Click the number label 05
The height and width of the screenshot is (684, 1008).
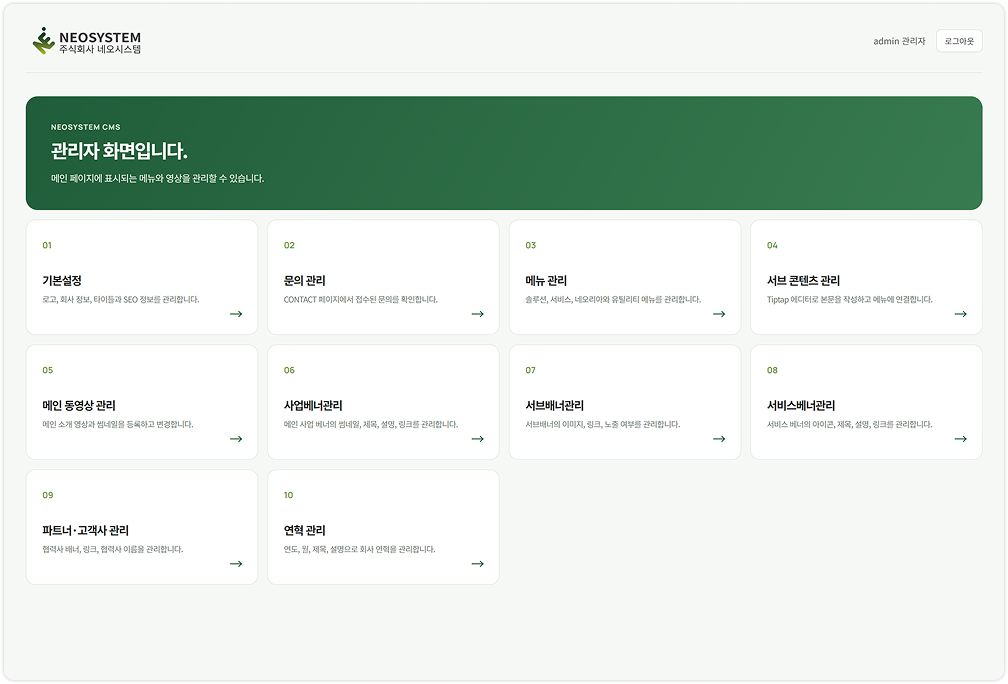[x=48, y=370]
